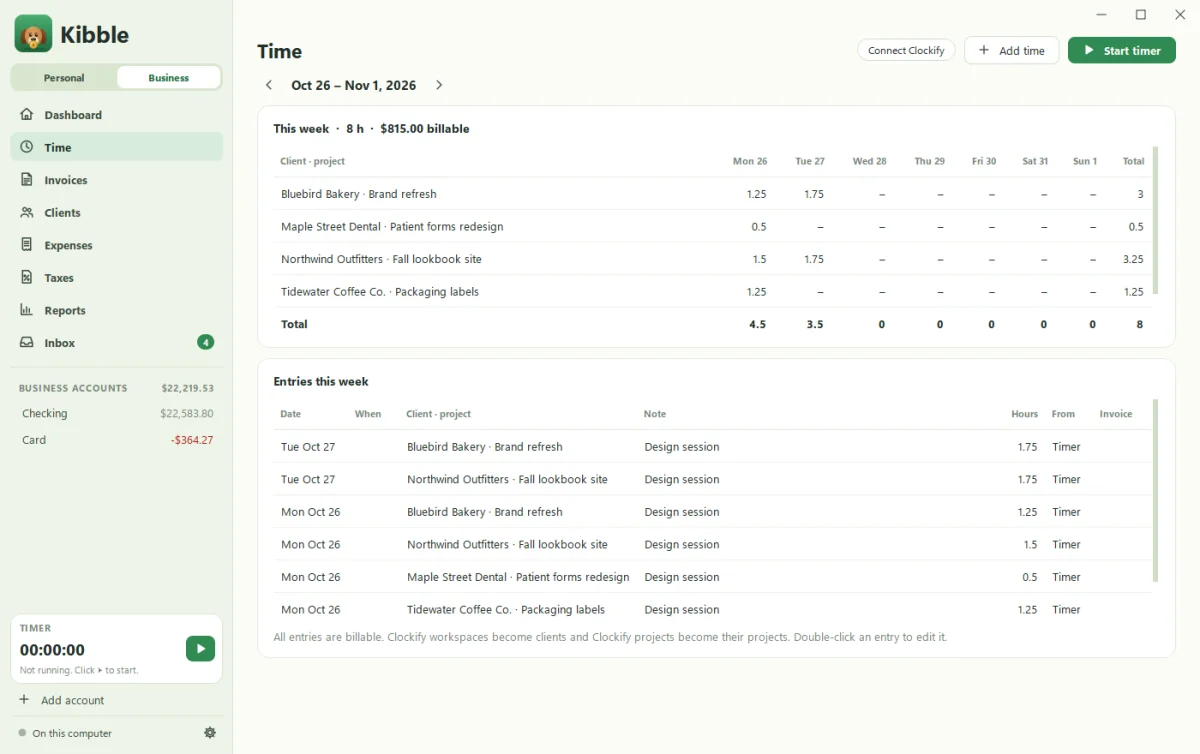Start the sidebar timer with green play button
The width and height of the screenshot is (1200, 754).
click(x=200, y=649)
